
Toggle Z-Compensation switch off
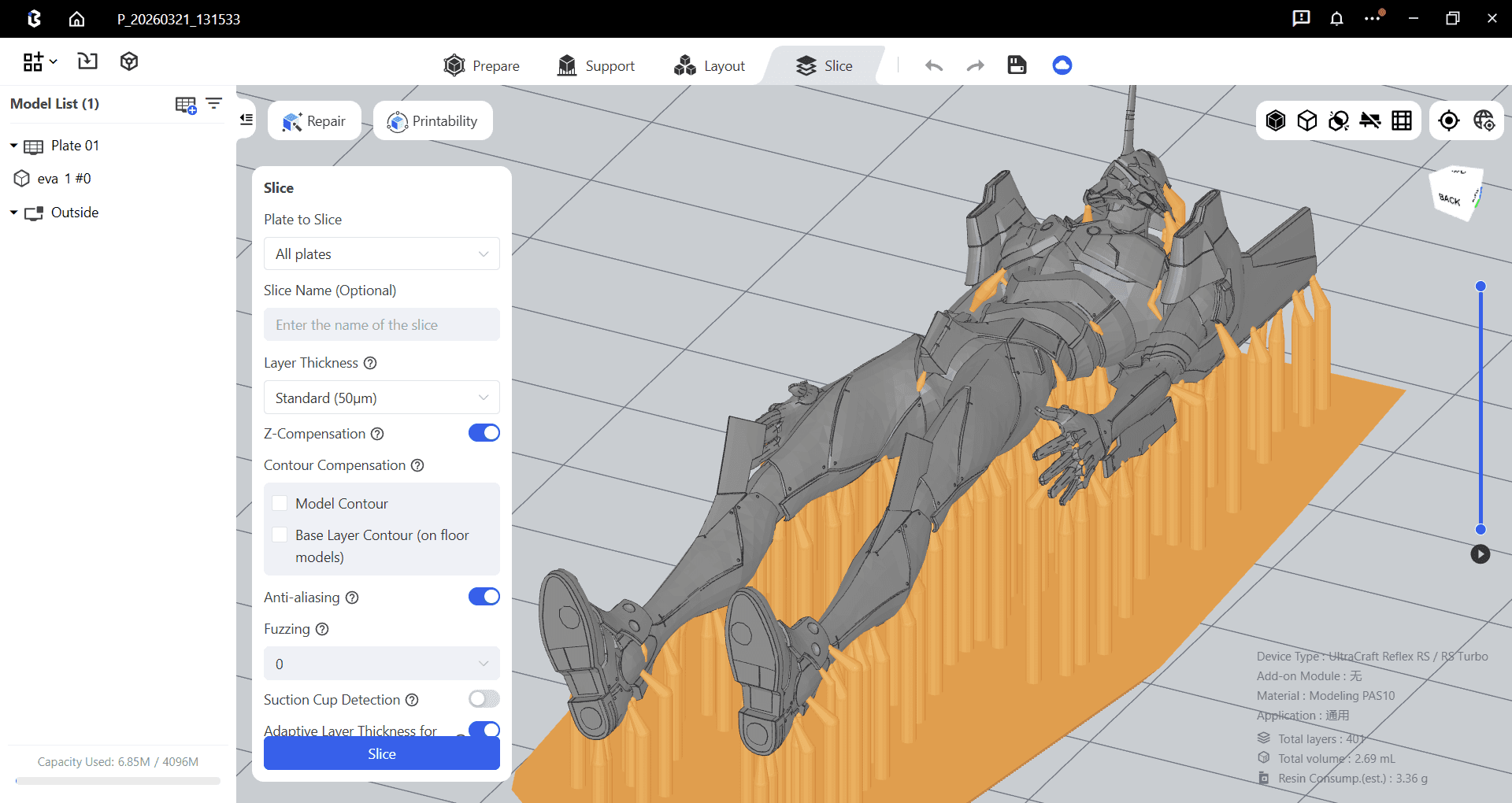point(484,433)
